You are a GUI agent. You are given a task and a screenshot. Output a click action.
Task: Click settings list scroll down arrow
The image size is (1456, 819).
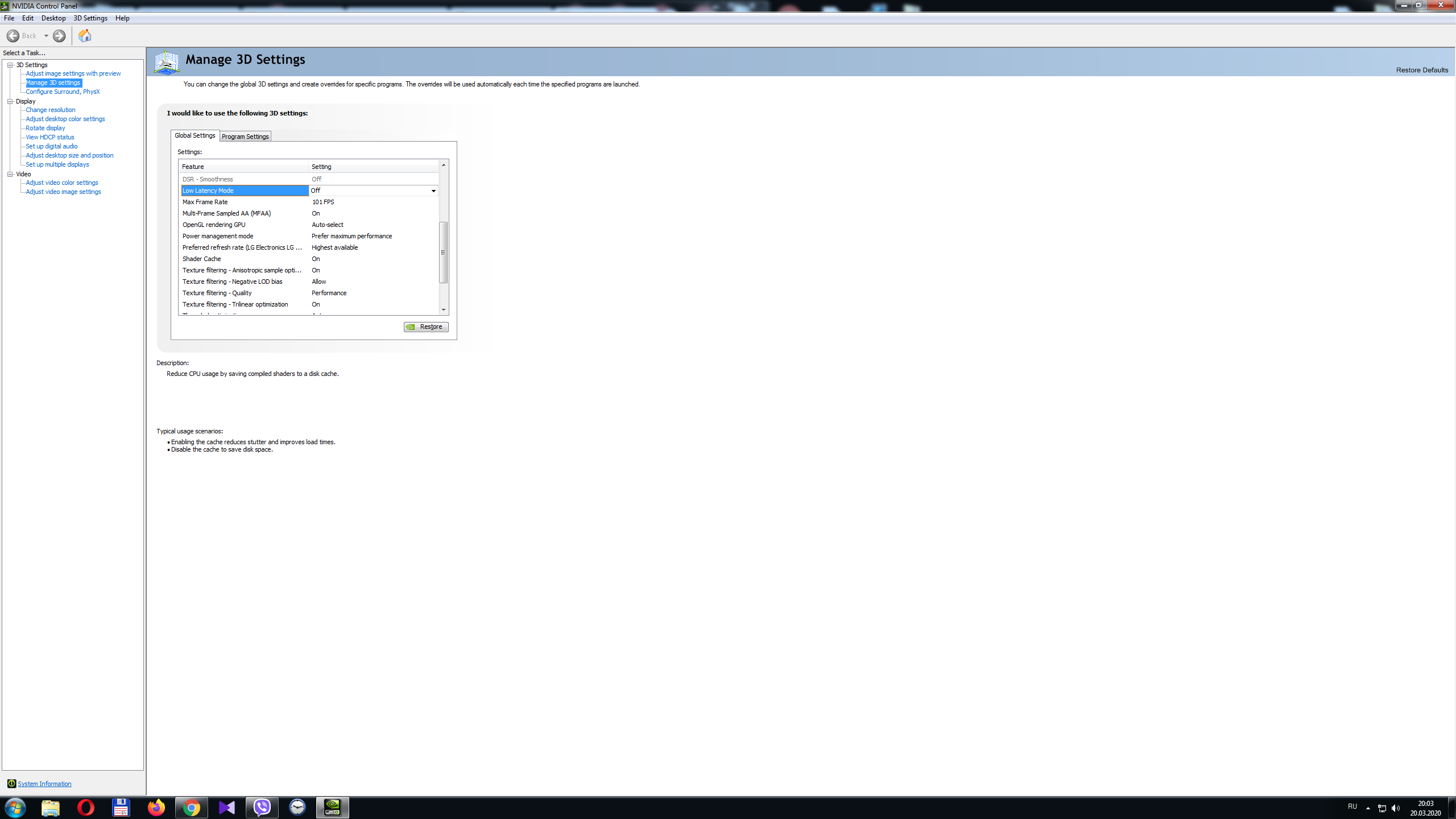click(x=444, y=310)
